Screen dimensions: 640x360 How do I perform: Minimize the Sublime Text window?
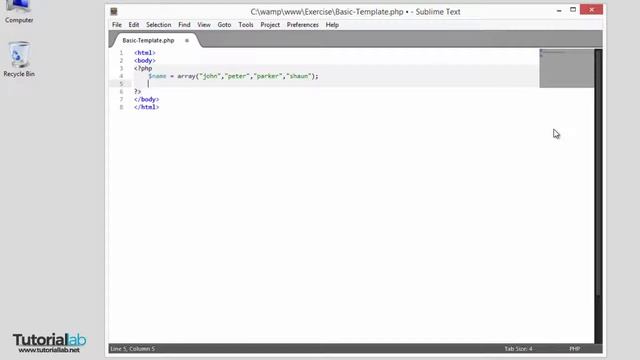(x=559, y=10)
